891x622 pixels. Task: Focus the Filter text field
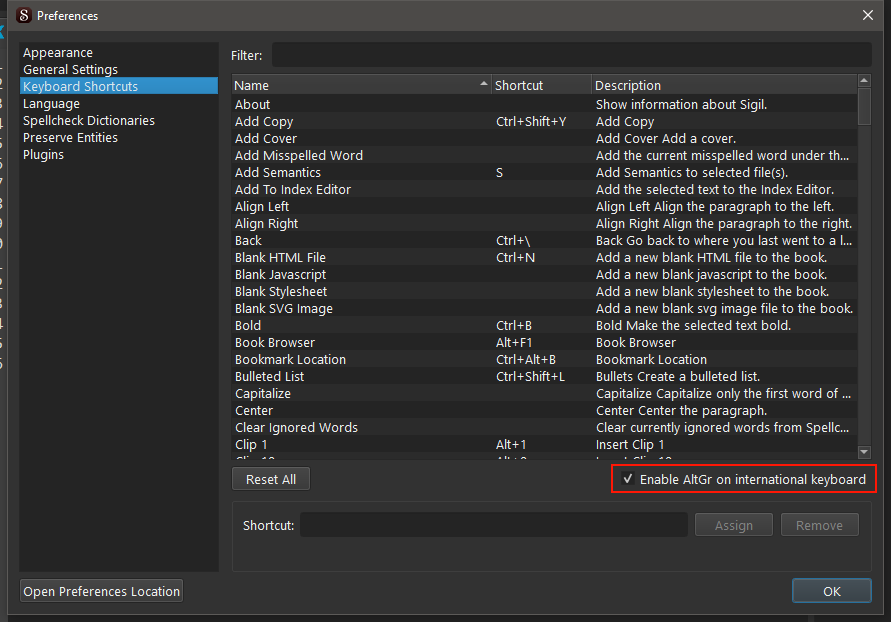[572, 55]
